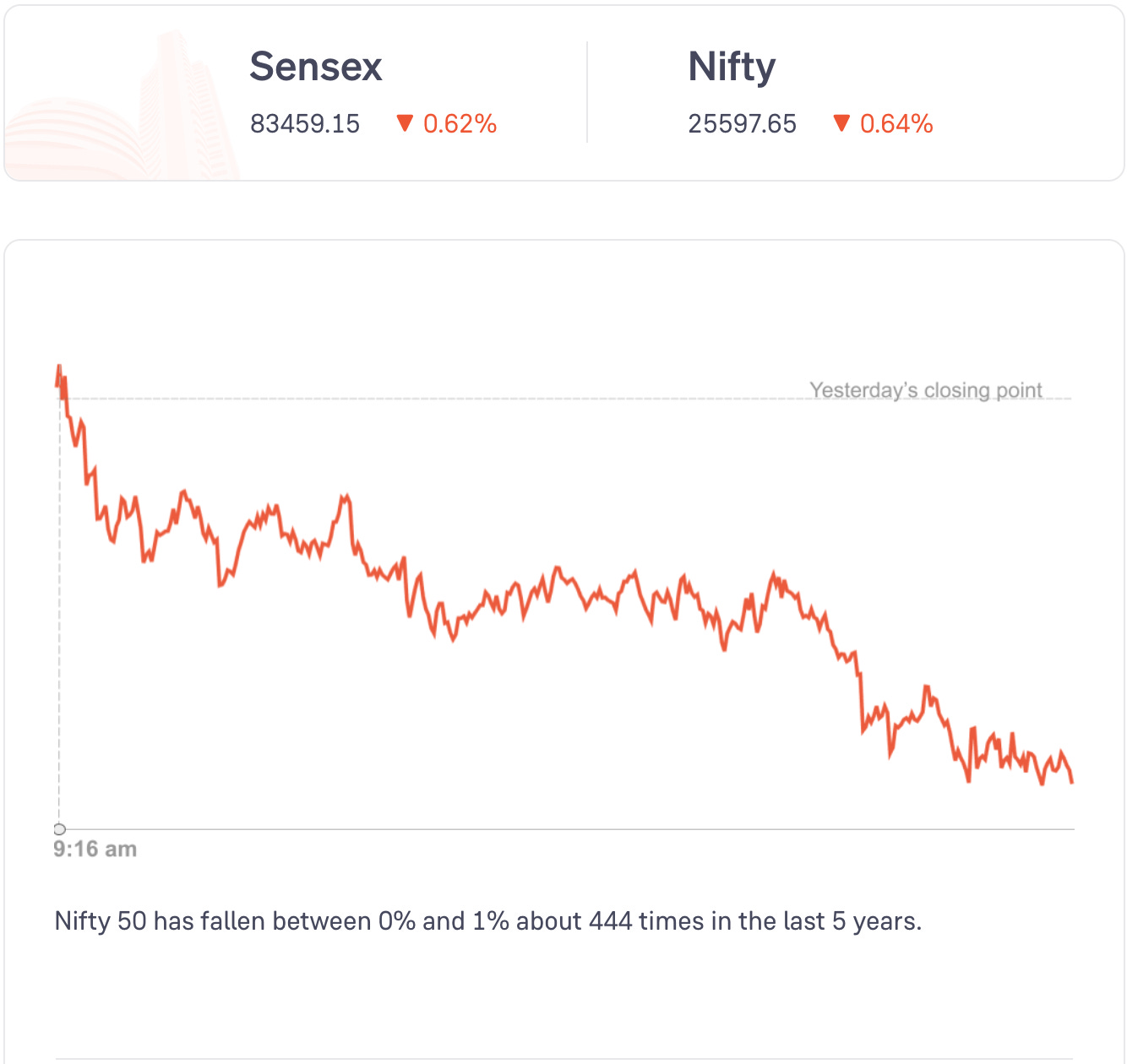Click the final endpoint of the chart line

coord(1072,782)
